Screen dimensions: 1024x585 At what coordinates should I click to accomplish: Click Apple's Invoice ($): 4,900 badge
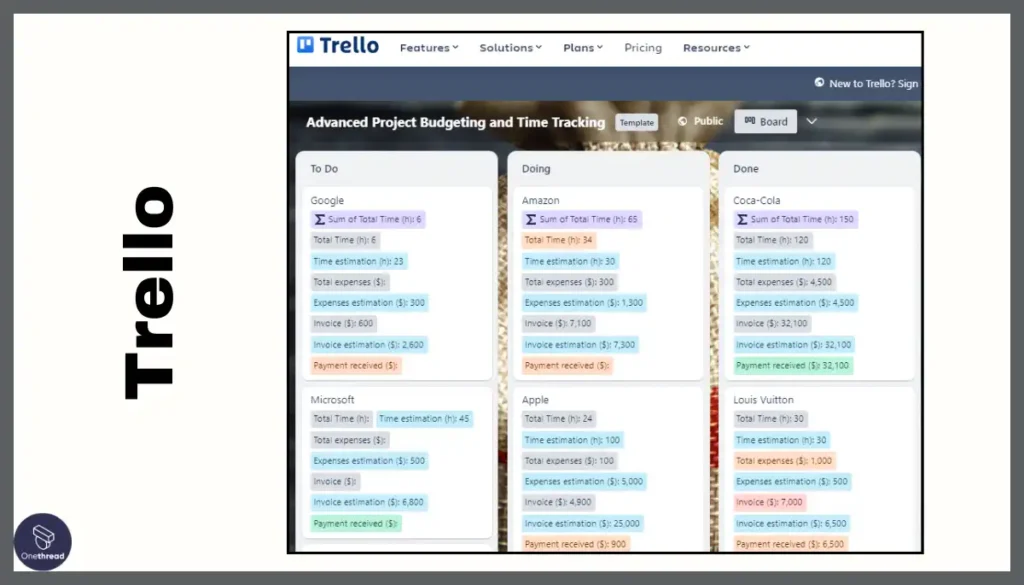coord(558,502)
